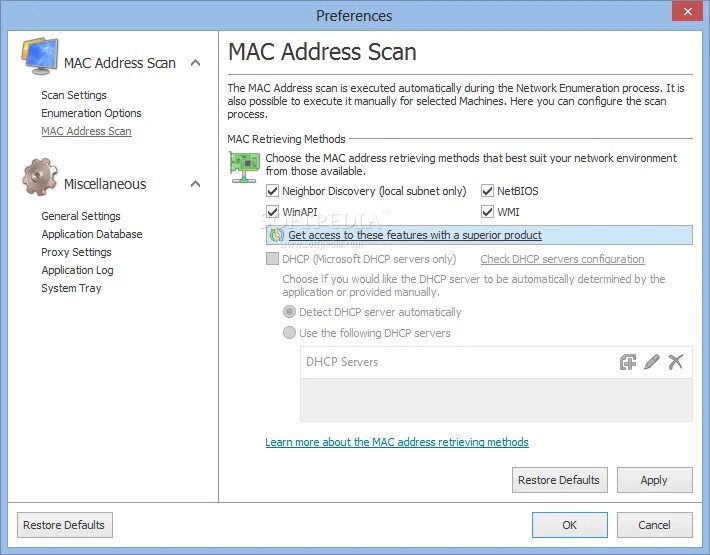
Task: Collapse the MAC Address Scan section
Action: click(195, 63)
